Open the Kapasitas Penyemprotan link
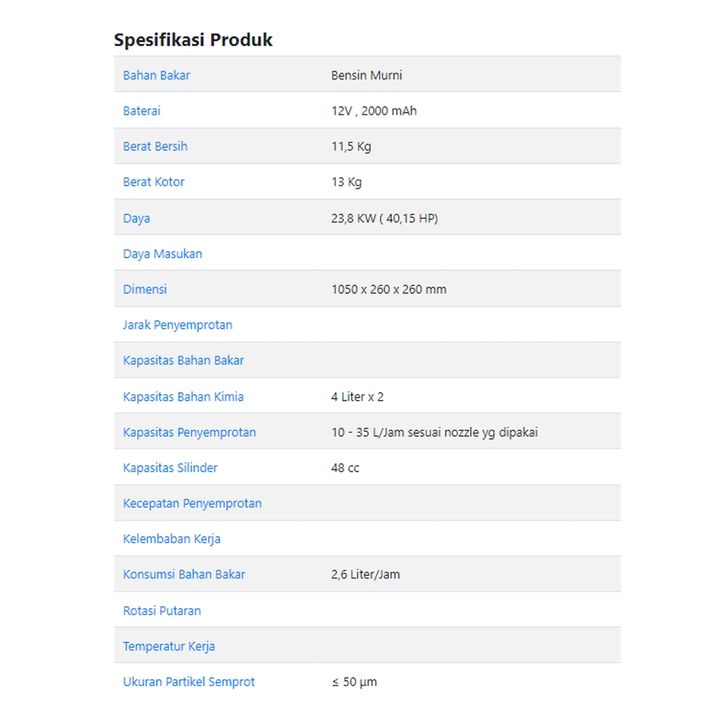The width and height of the screenshot is (726, 726). 189,432
